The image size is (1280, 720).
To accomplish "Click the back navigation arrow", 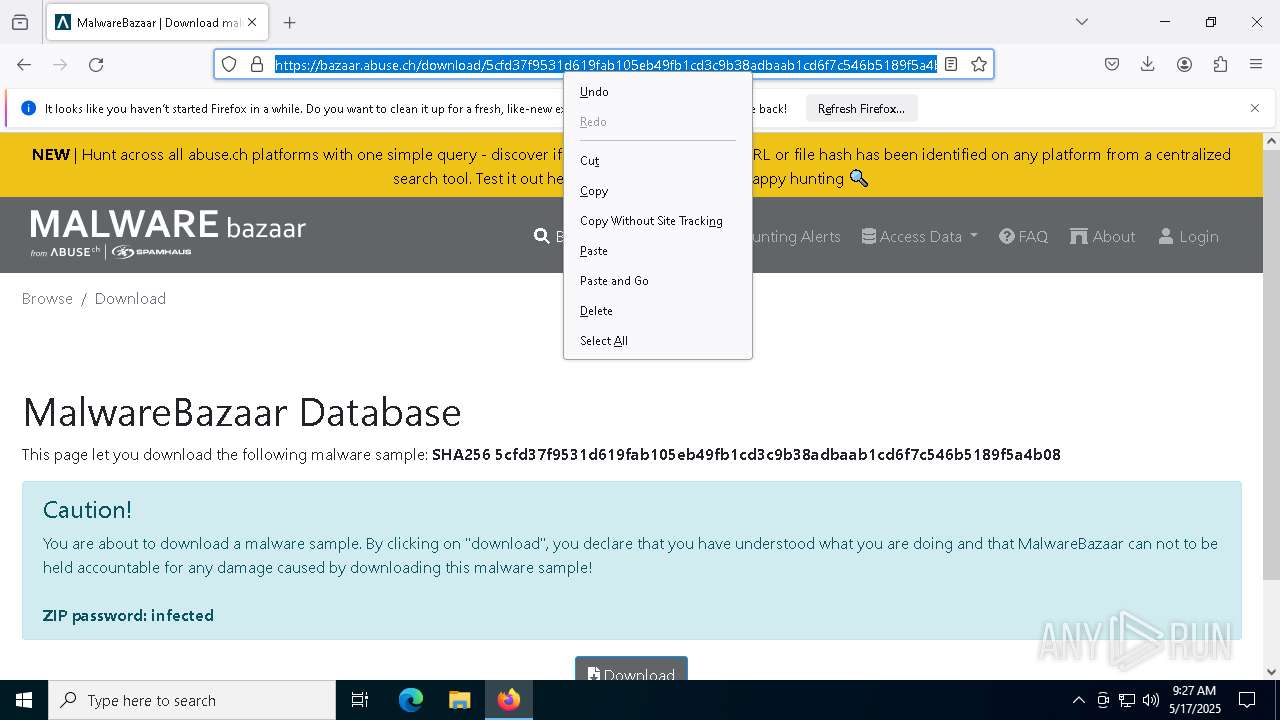I will pyautogui.click(x=24, y=65).
